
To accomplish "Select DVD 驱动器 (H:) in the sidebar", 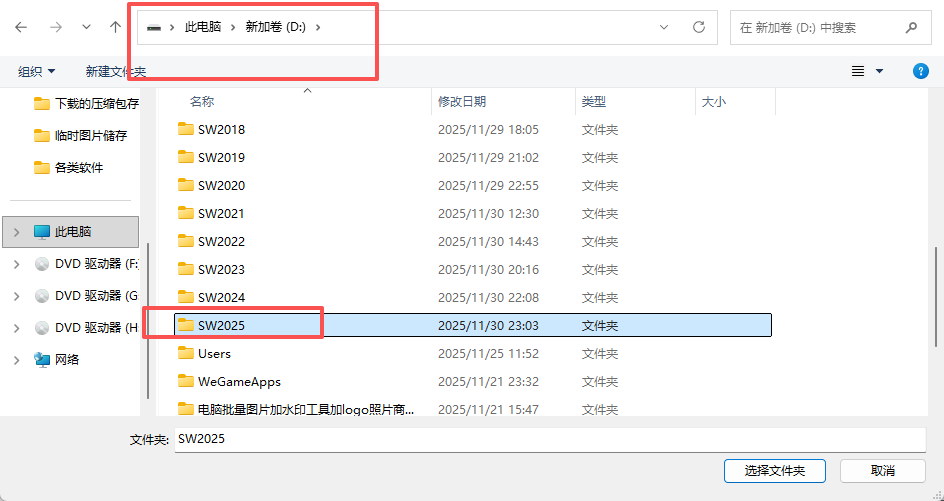I will click(86, 328).
